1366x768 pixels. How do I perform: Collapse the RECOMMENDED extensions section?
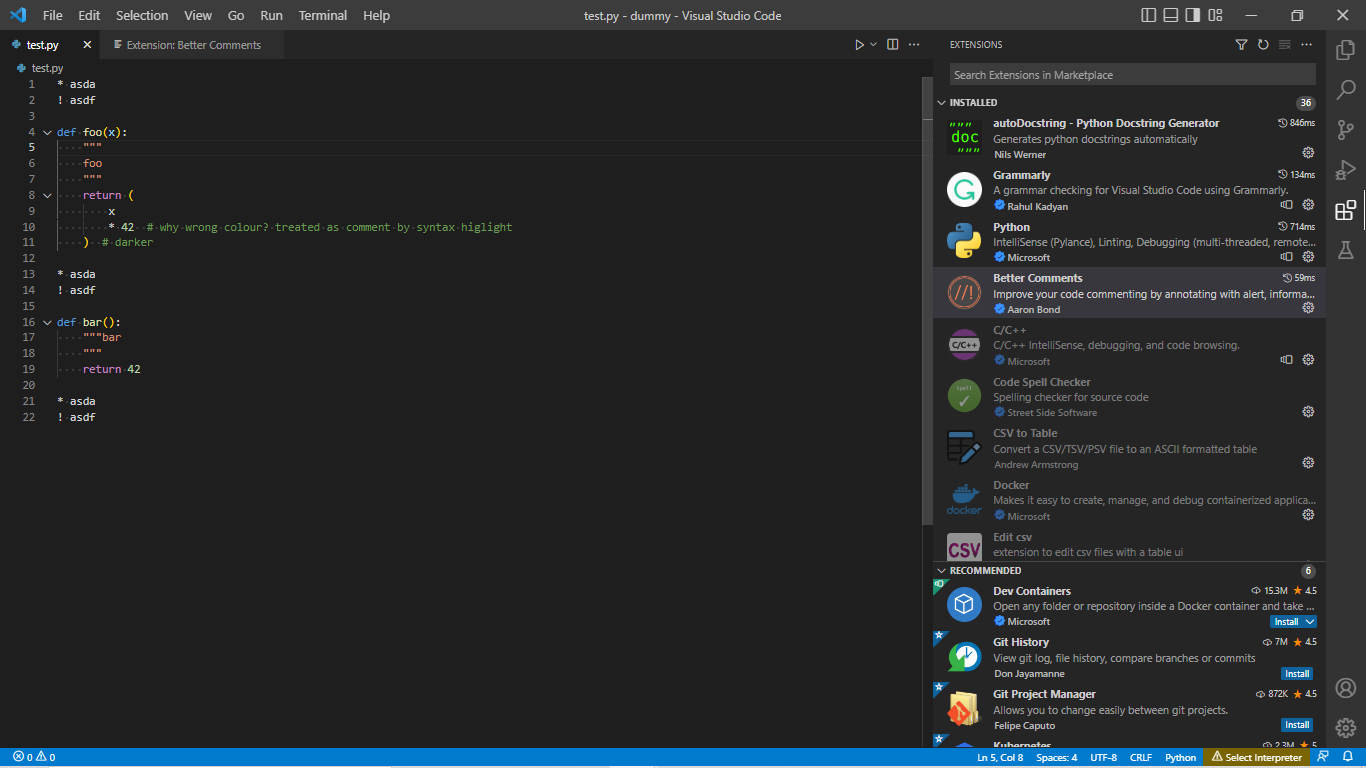[x=941, y=570]
